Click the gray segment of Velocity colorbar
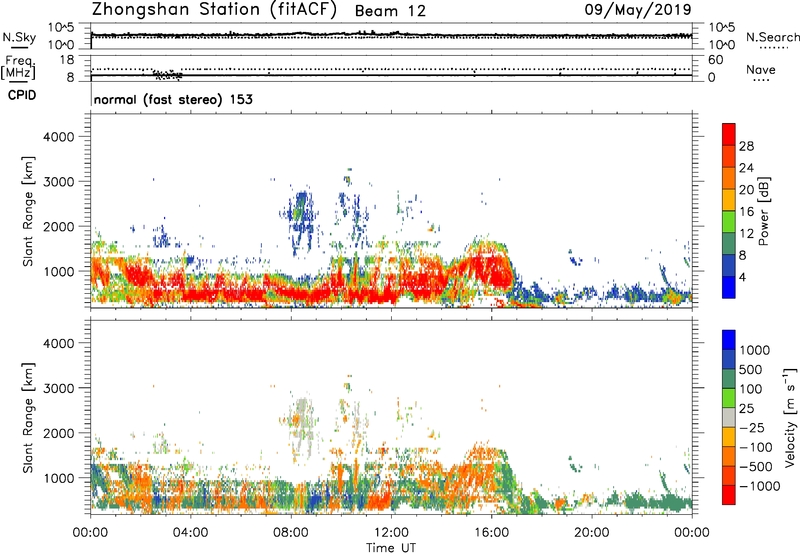Image resolution: width=800 pixels, height=554 pixels. tap(729, 417)
